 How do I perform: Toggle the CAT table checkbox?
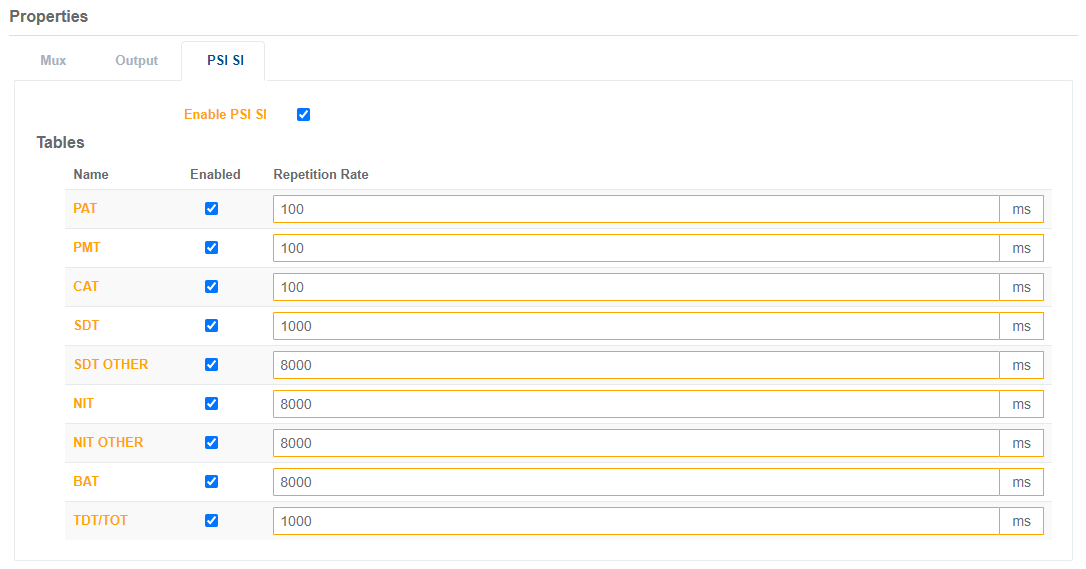(211, 286)
